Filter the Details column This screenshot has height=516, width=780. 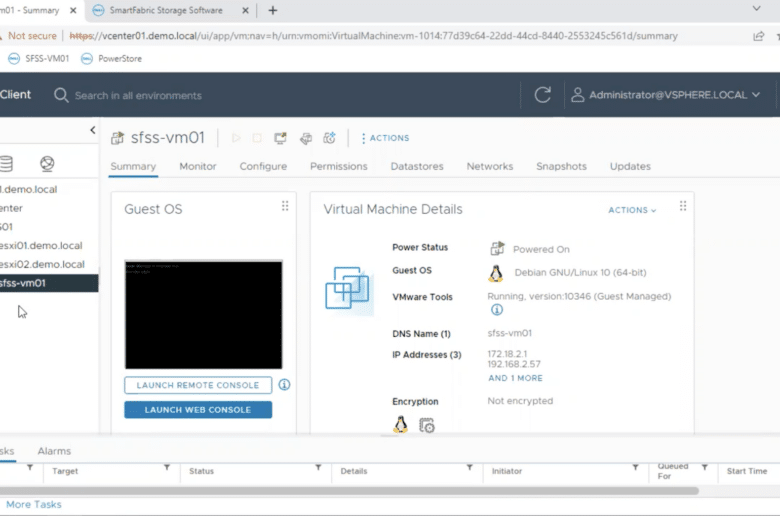coord(469,467)
